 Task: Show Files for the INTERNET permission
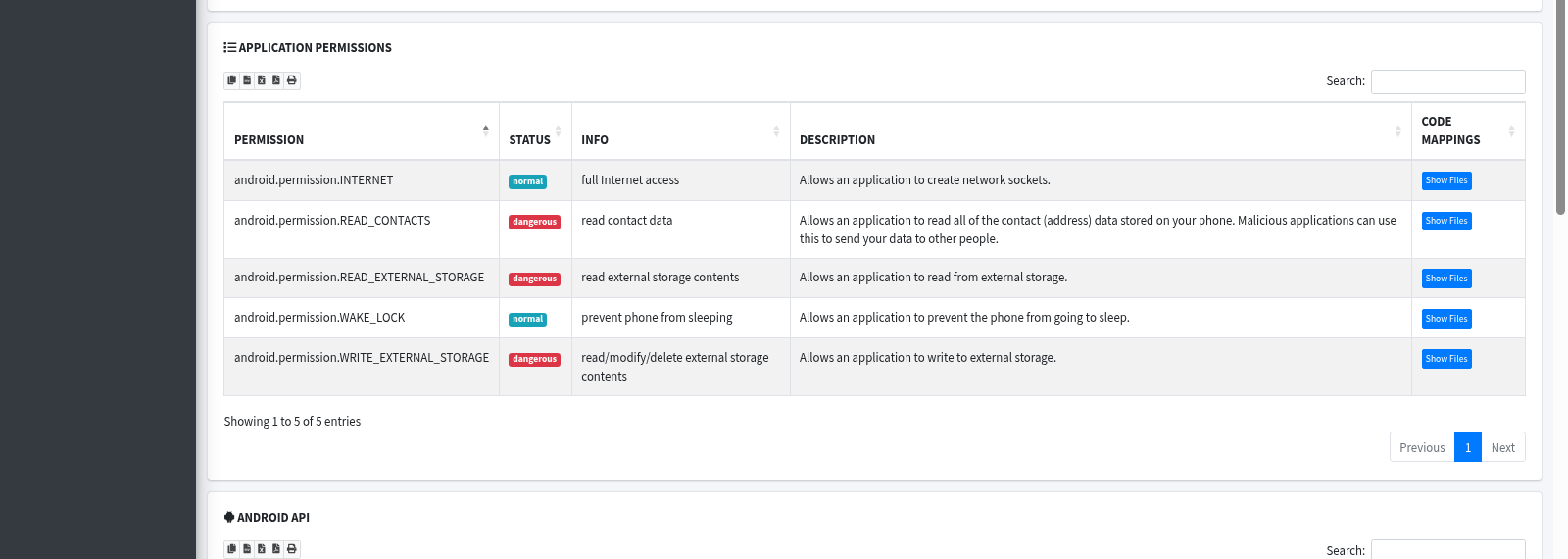[x=1446, y=180]
